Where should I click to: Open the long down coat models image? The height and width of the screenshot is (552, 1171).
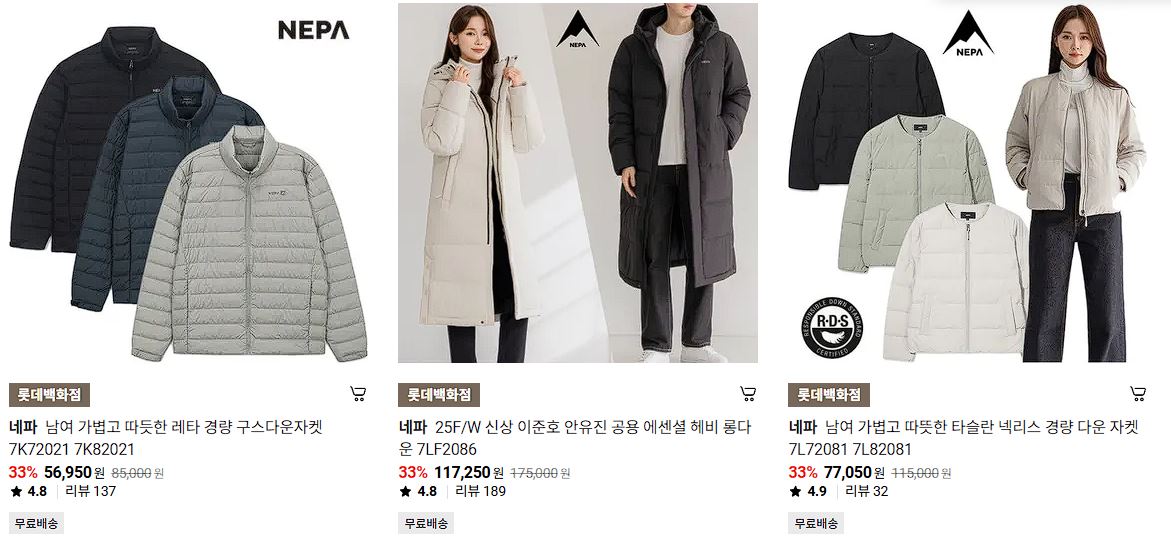click(577, 183)
